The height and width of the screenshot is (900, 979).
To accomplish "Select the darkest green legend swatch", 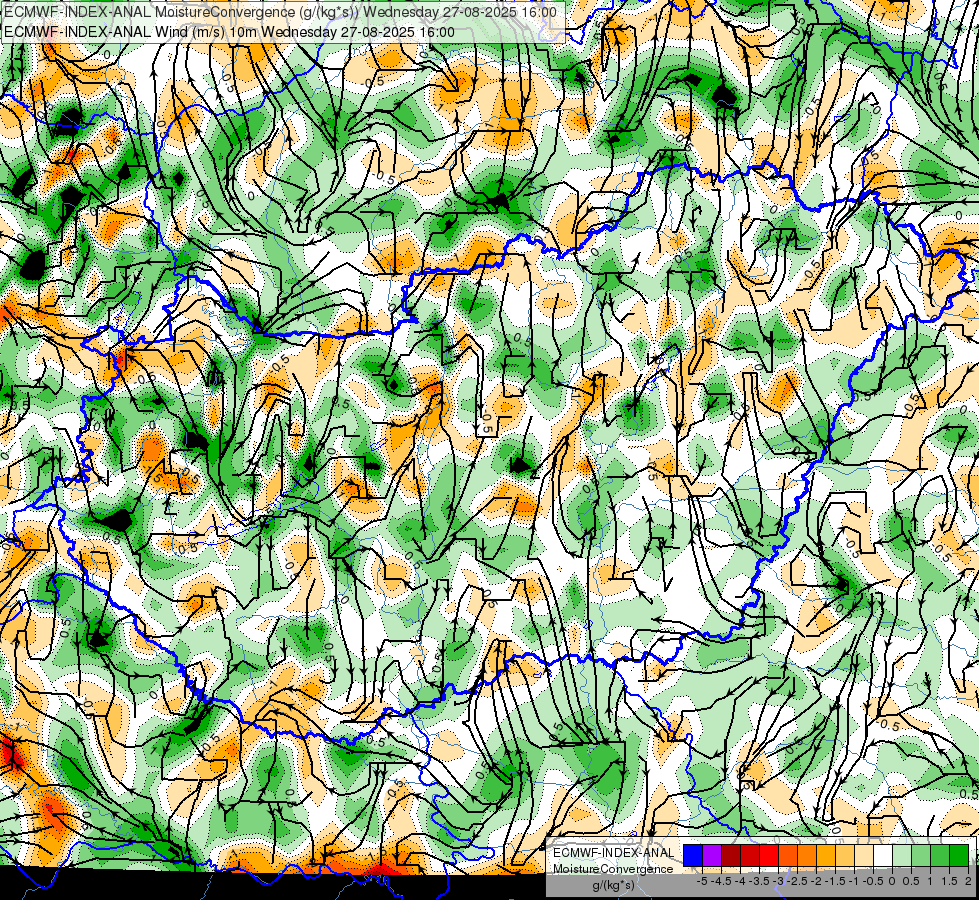I will coord(959,855).
